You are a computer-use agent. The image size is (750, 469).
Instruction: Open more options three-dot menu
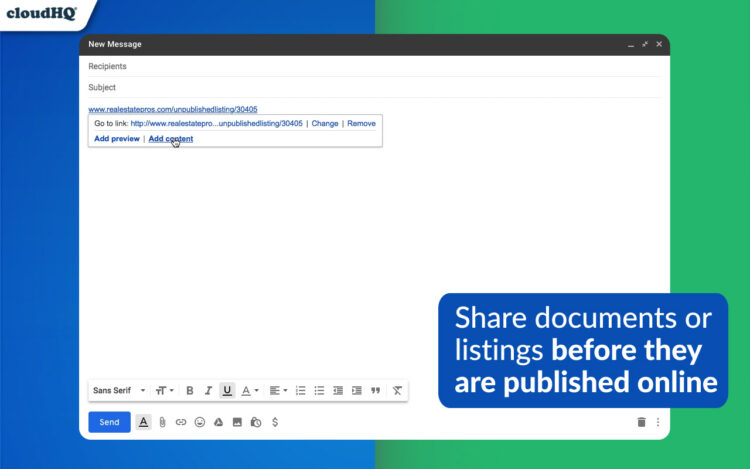click(658, 422)
